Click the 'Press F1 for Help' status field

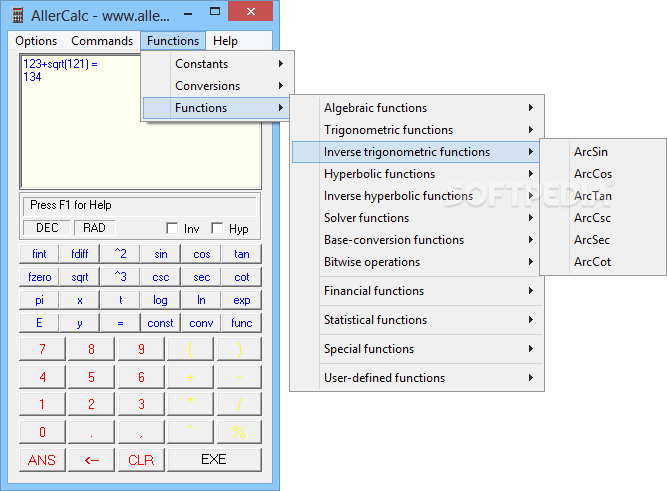pyautogui.click(x=140, y=206)
